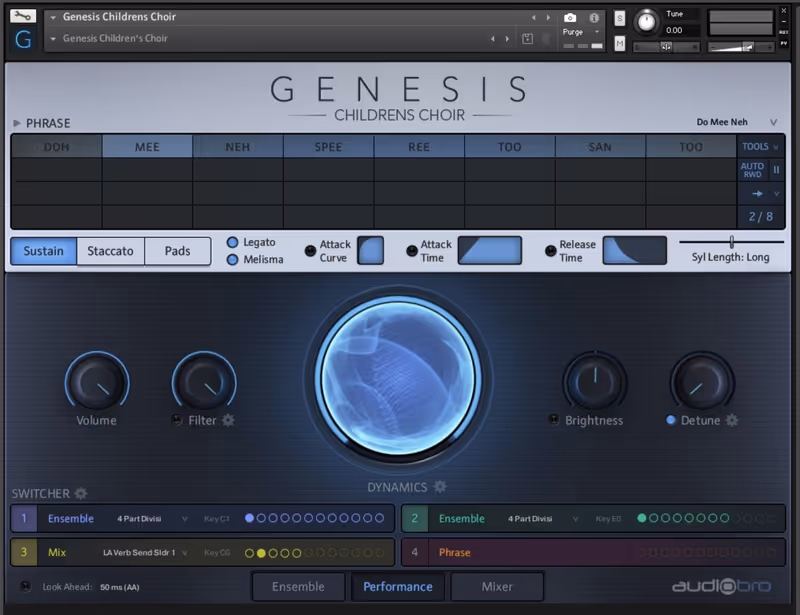Viewport: 800px width, 615px height.
Task: Open the Dynamics settings gear
Action: (x=438, y=487)
